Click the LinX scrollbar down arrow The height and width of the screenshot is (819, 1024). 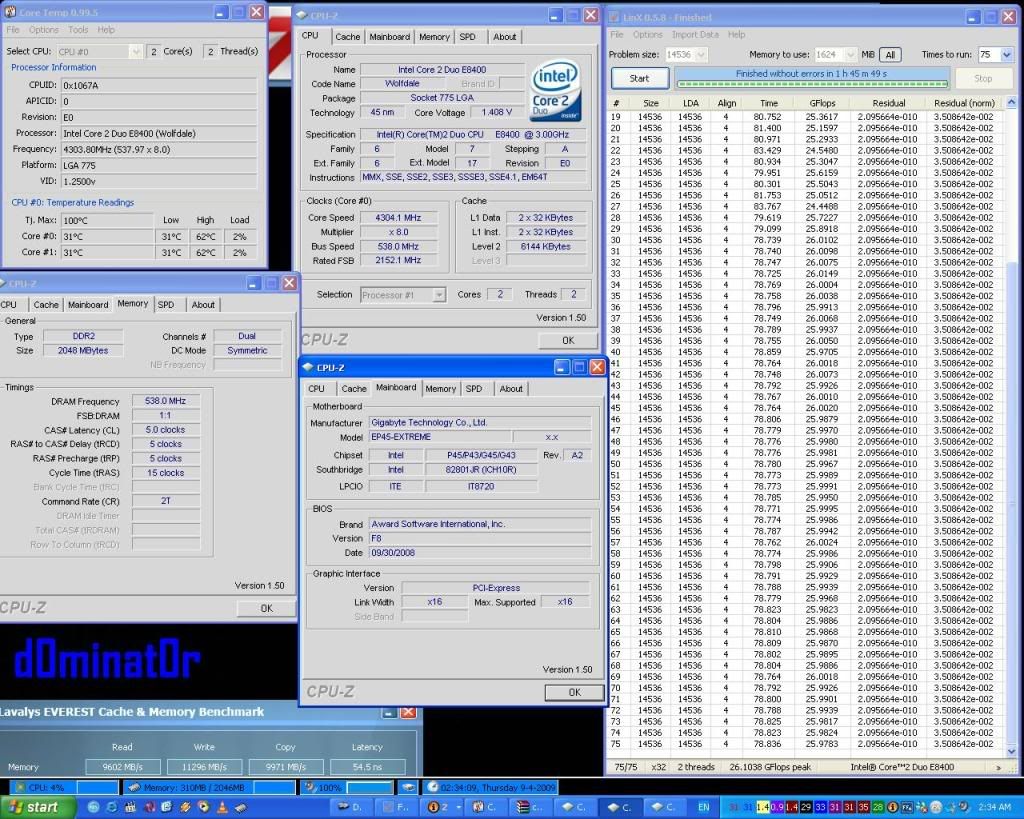tap(1012, 751)
